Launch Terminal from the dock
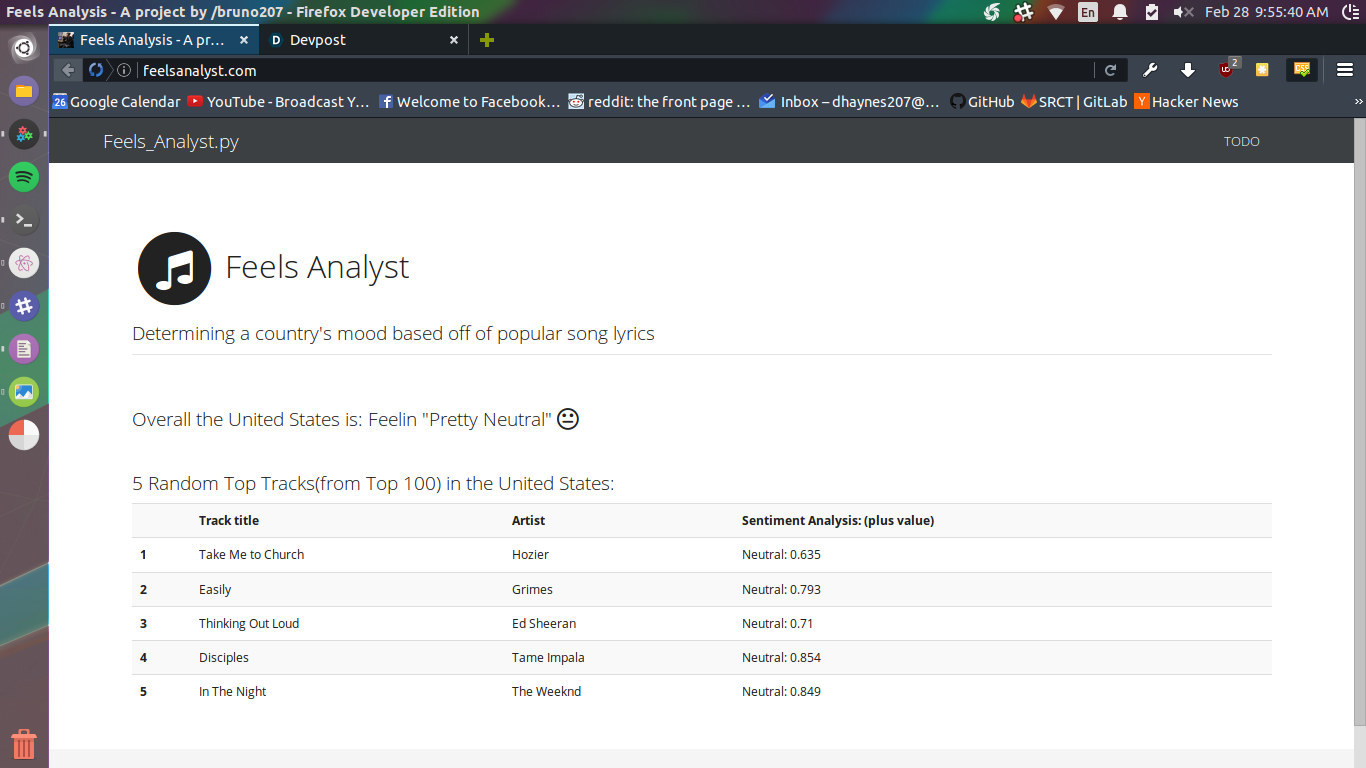 click(x=24, y=220)
